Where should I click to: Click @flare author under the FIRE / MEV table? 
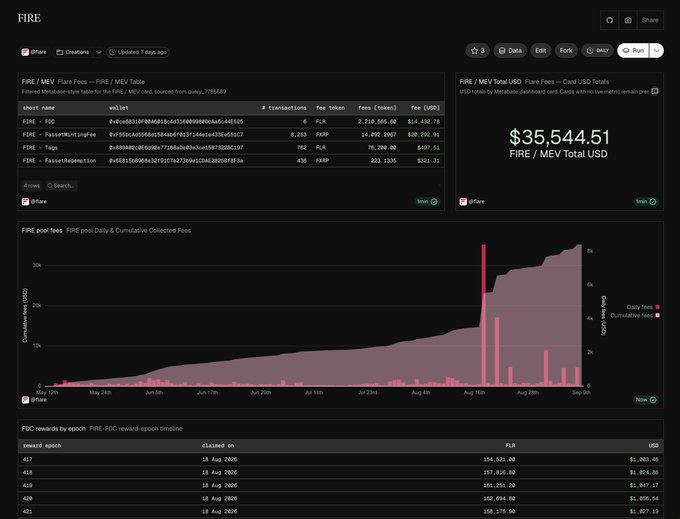click(34, 202)
